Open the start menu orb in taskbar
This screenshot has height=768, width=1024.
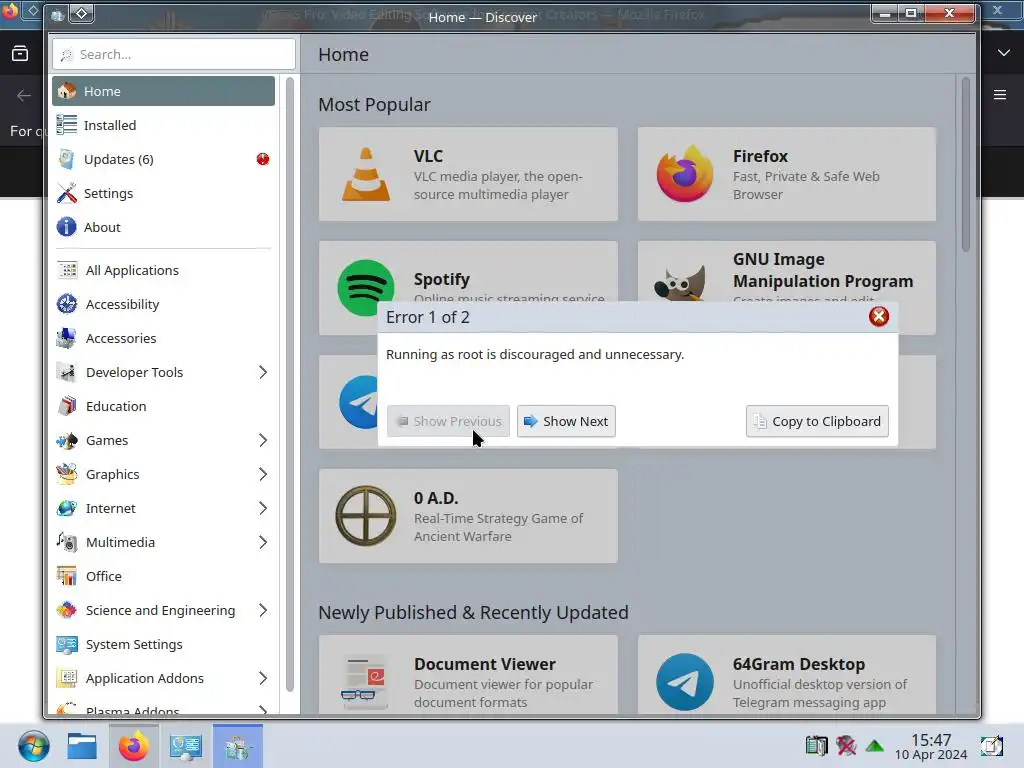pyautogui.click(x=33, y=746)
